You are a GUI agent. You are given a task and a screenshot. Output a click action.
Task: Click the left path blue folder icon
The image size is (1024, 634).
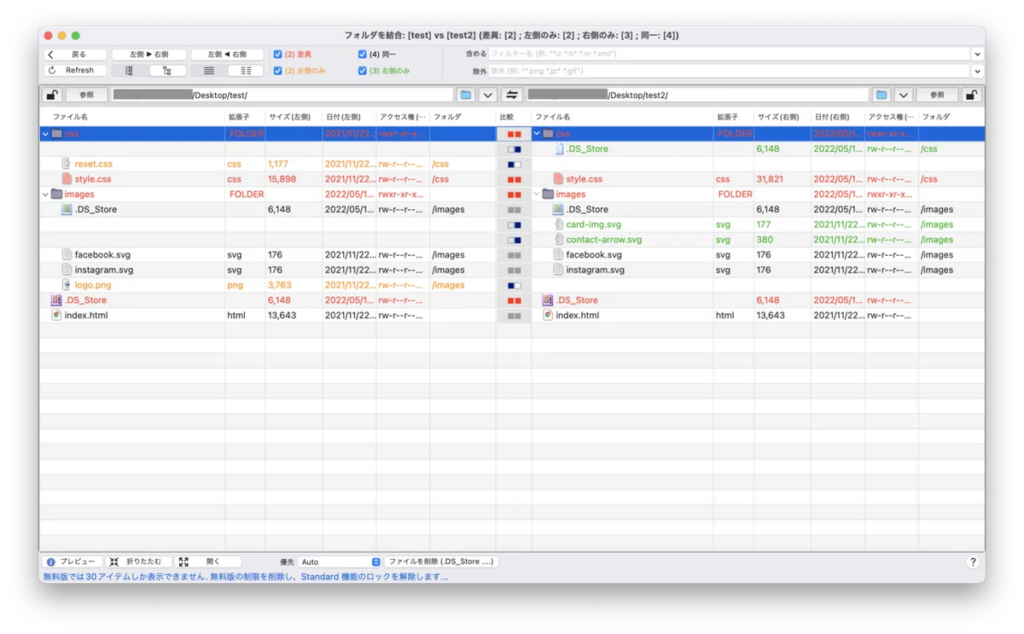(x=466, y=95)
